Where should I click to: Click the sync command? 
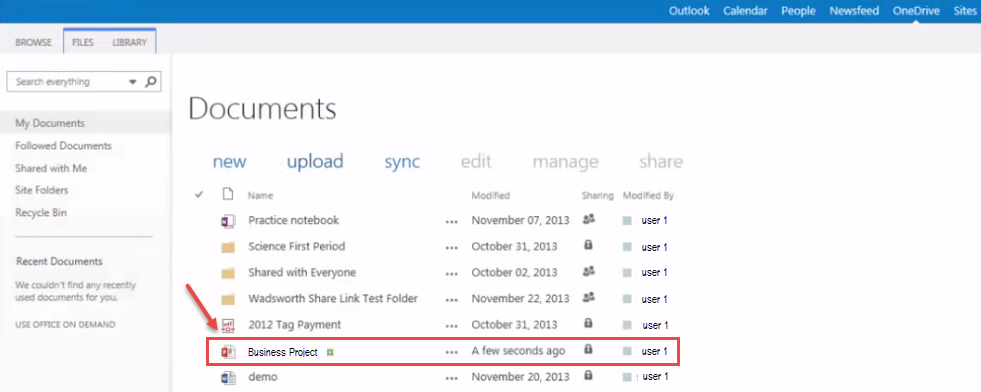[402, 163]
